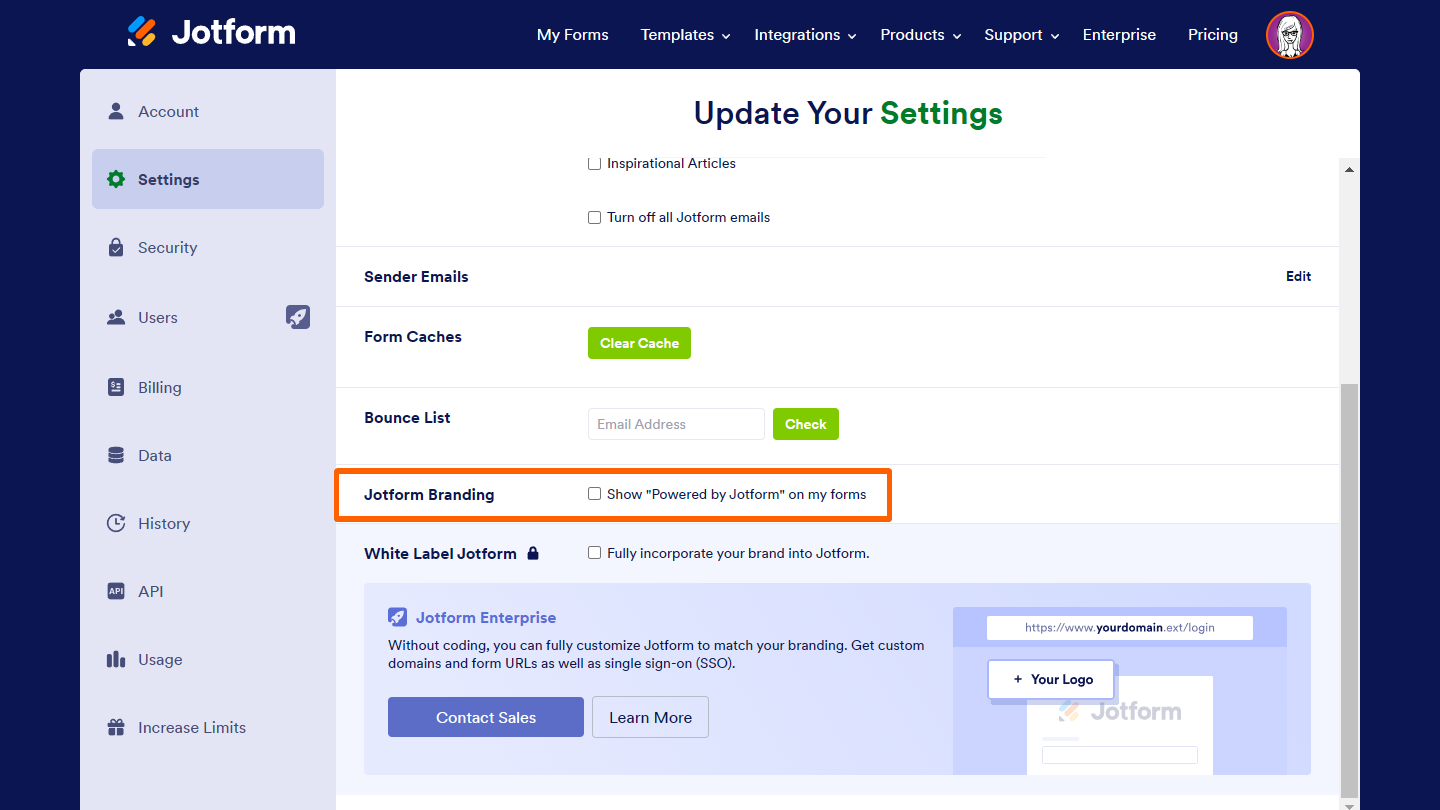Click the Billing invoice icon
Viewport: 1440px width, 810px height.
pyautogui.click(x=116, y=387)
